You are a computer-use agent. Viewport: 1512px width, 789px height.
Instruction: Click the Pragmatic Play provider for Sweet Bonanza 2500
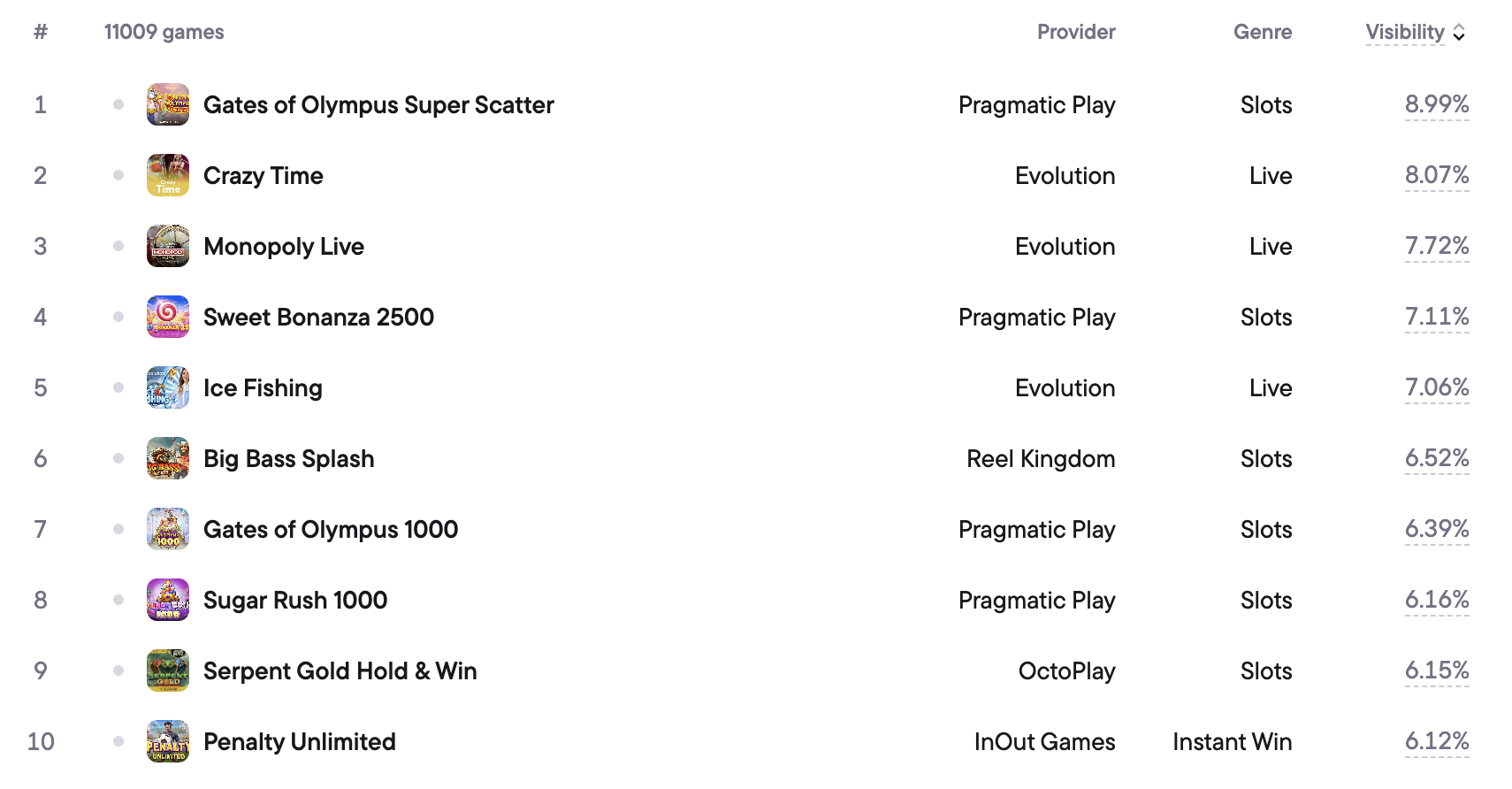1037,317
